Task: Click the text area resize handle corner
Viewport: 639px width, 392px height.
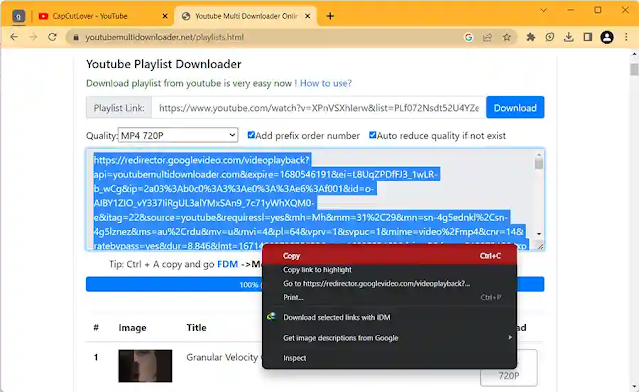Action: tap(540, 246)
